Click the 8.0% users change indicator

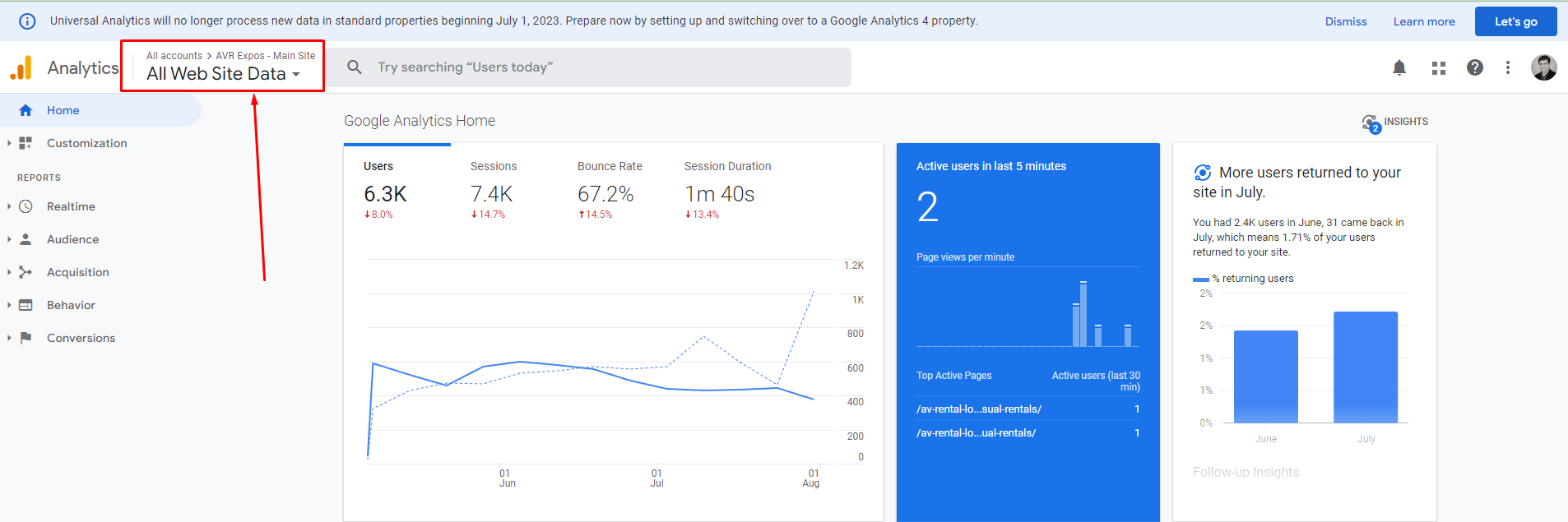[x=378, y=215]
